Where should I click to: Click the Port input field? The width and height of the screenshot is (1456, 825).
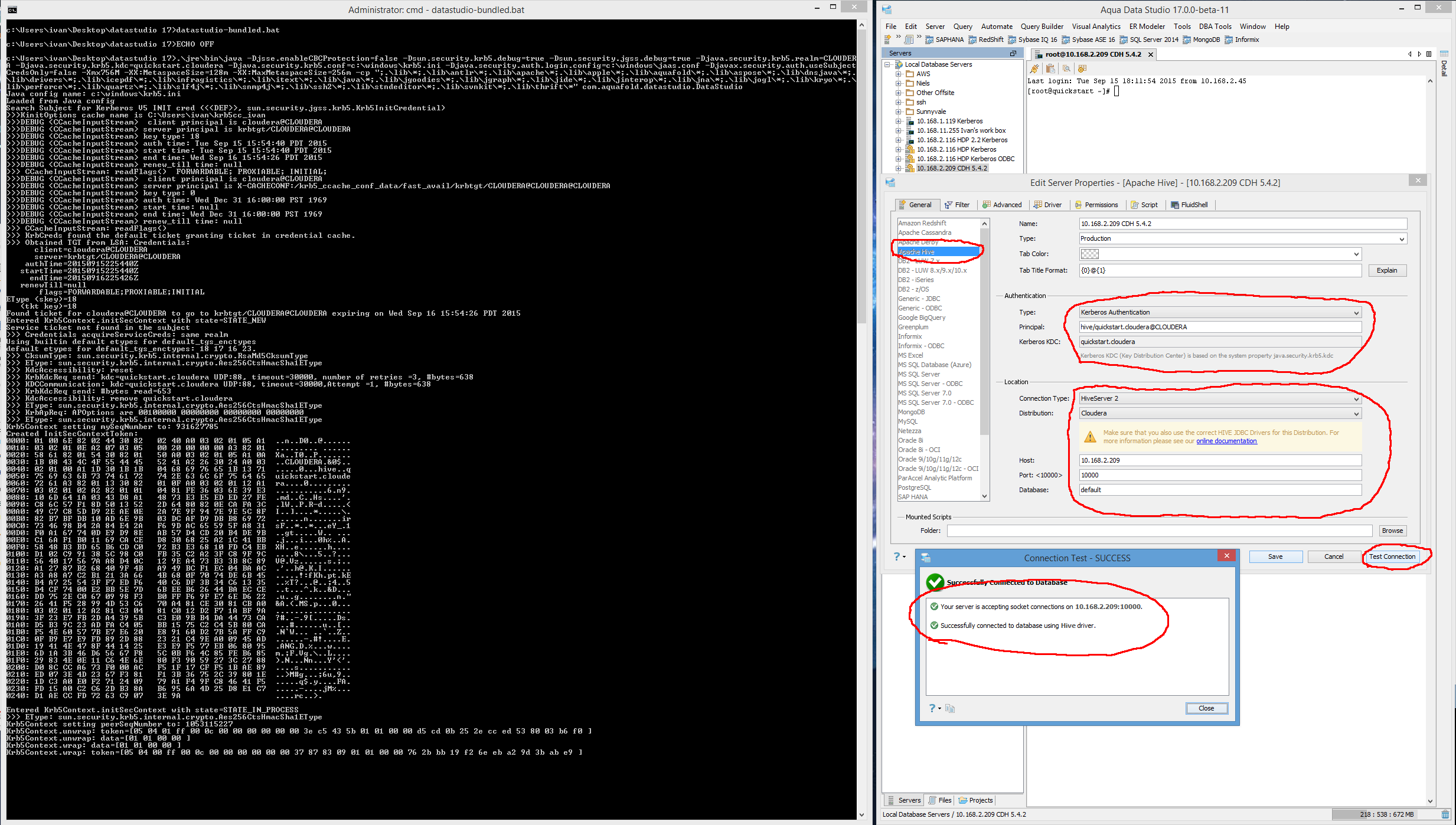1220,475
